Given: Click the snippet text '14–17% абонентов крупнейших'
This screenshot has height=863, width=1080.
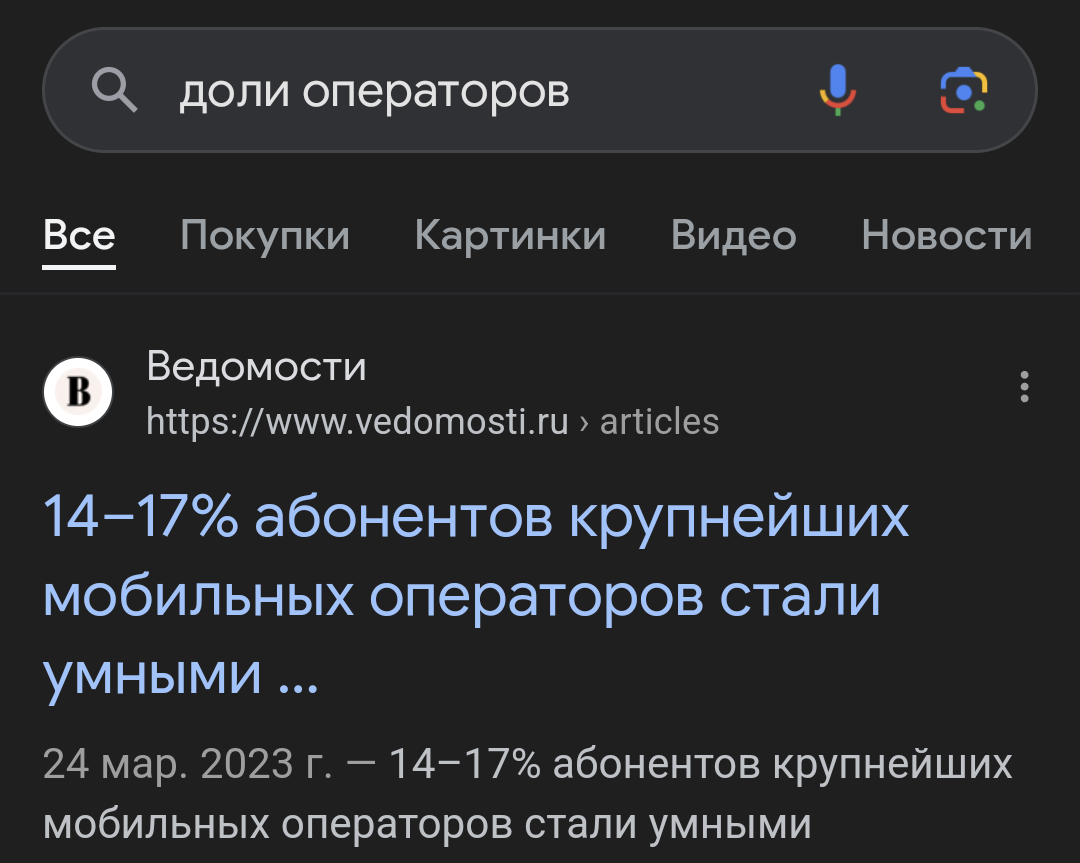Looking at the screenshot, I should click(700, 766).
